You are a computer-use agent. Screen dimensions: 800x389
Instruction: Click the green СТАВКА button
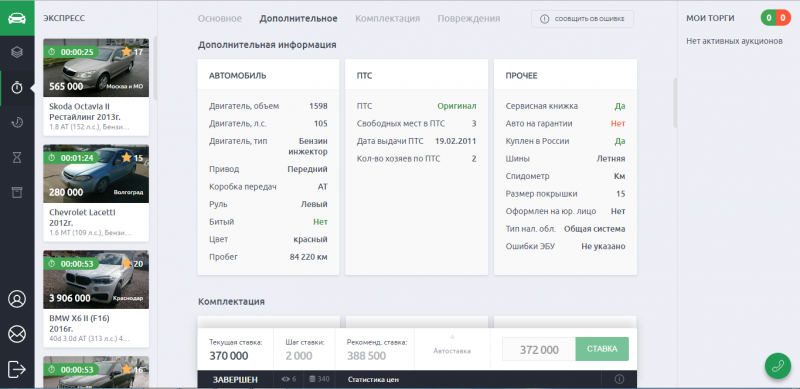(x=602, y=349)
